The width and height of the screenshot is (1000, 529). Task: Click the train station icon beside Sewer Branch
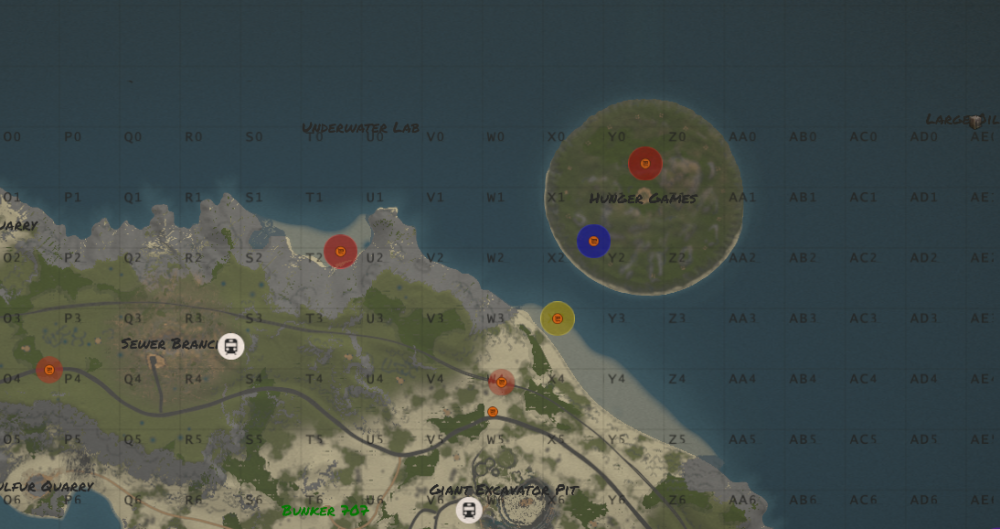pos(231,346)
